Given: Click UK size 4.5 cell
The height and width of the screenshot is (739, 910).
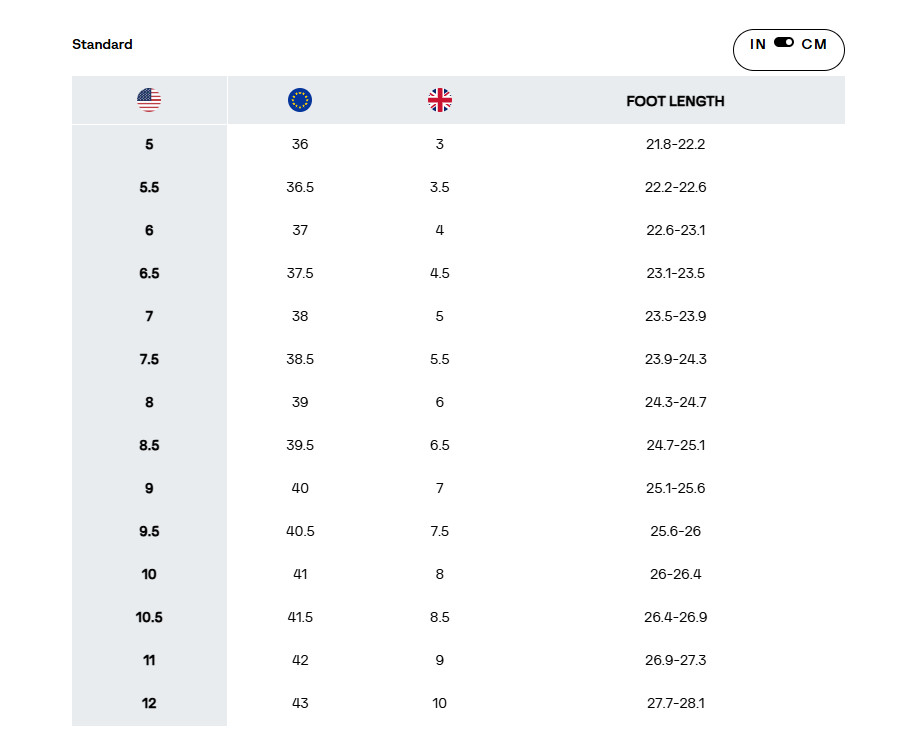Looking at the screenshot, I should [x=440, y=273].
